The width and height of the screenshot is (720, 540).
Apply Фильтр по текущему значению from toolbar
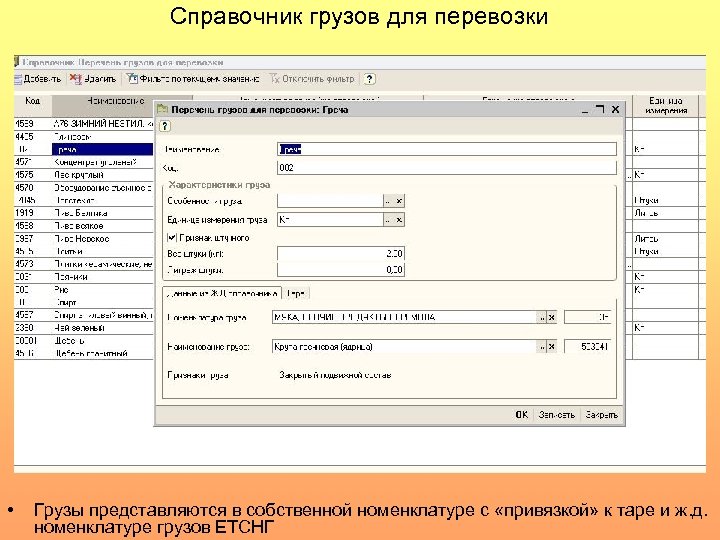(x=192, y=79)
